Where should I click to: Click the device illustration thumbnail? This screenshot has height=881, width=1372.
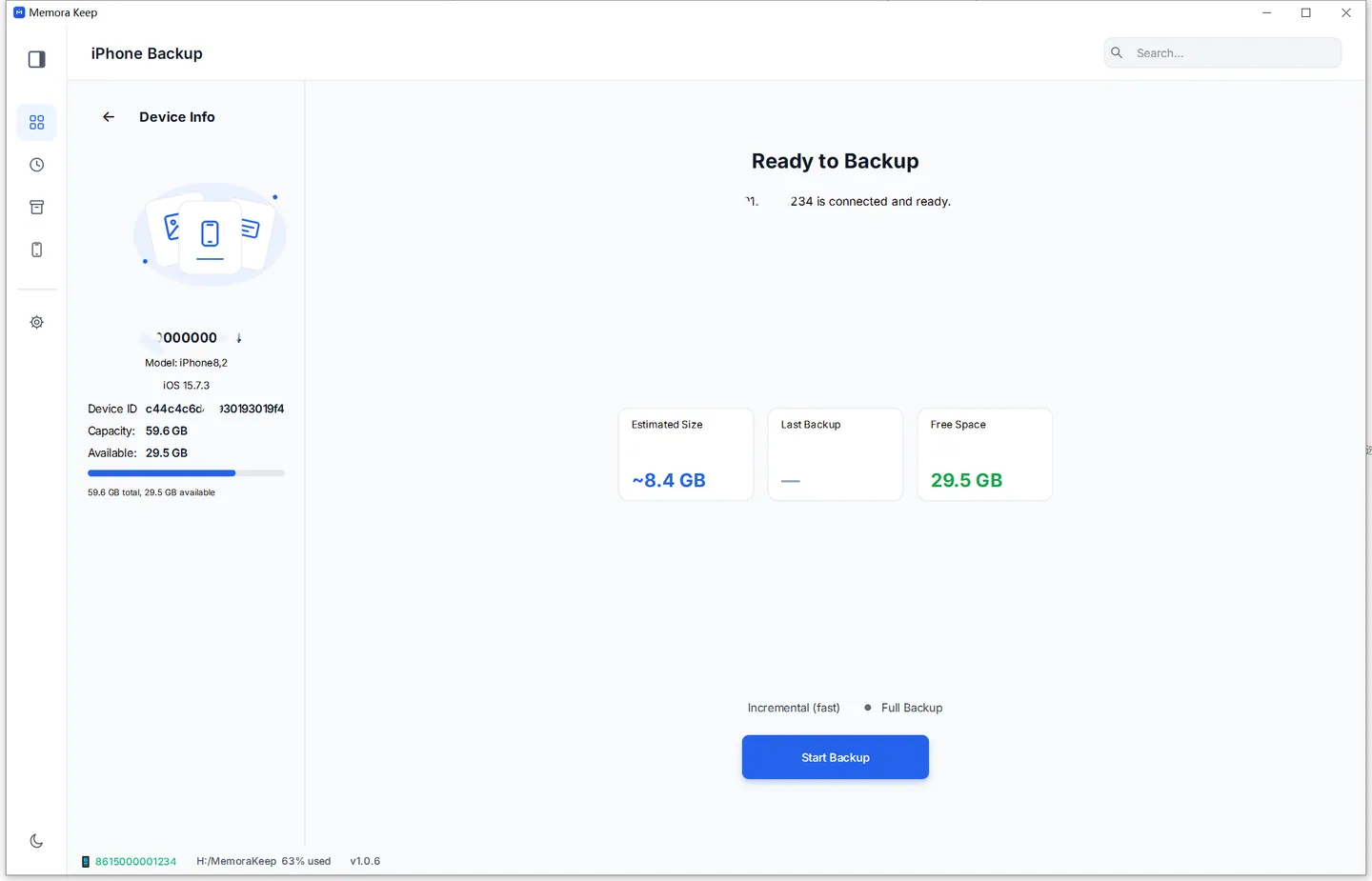[210, 234]
